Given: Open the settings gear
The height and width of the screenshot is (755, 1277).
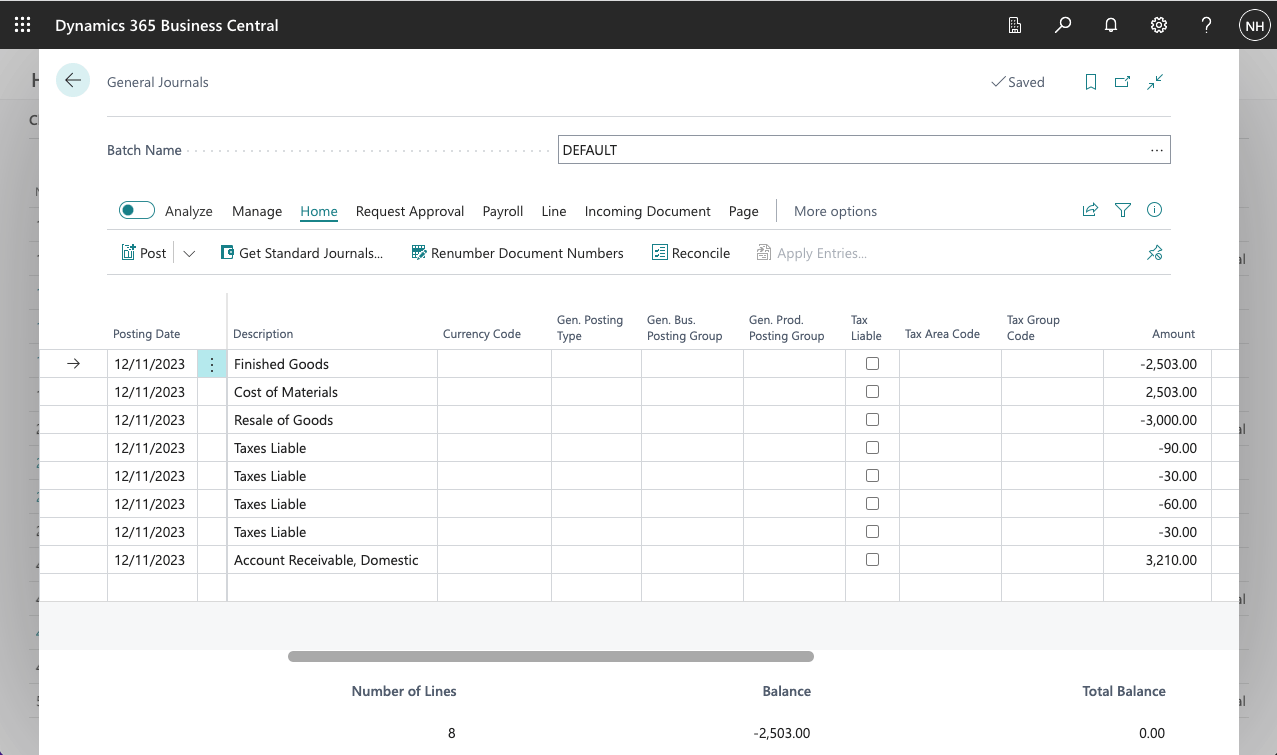Looking at the screenshot, I should coord(1159,25).
